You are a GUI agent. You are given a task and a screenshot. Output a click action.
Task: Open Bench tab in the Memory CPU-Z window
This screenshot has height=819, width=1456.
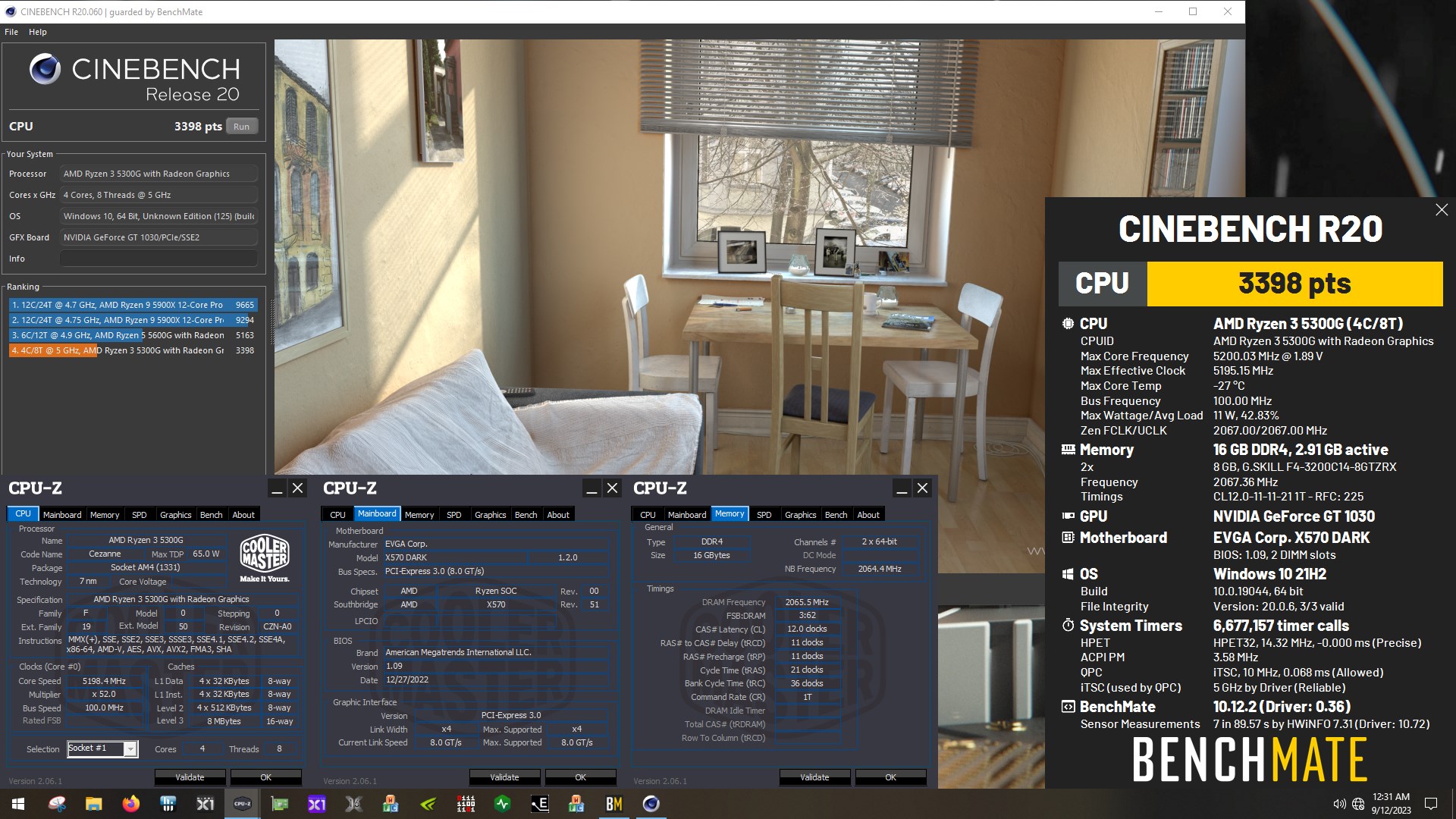(836, 515)
